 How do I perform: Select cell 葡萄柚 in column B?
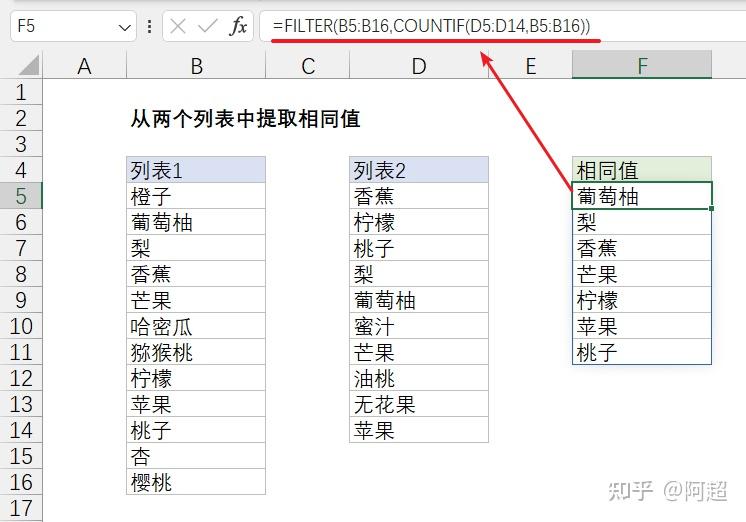196,222
